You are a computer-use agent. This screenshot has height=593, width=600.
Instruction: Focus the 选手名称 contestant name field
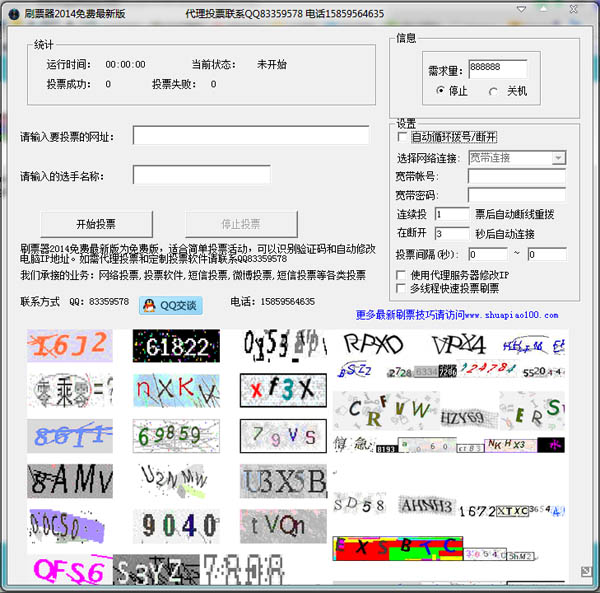[201, 175]
